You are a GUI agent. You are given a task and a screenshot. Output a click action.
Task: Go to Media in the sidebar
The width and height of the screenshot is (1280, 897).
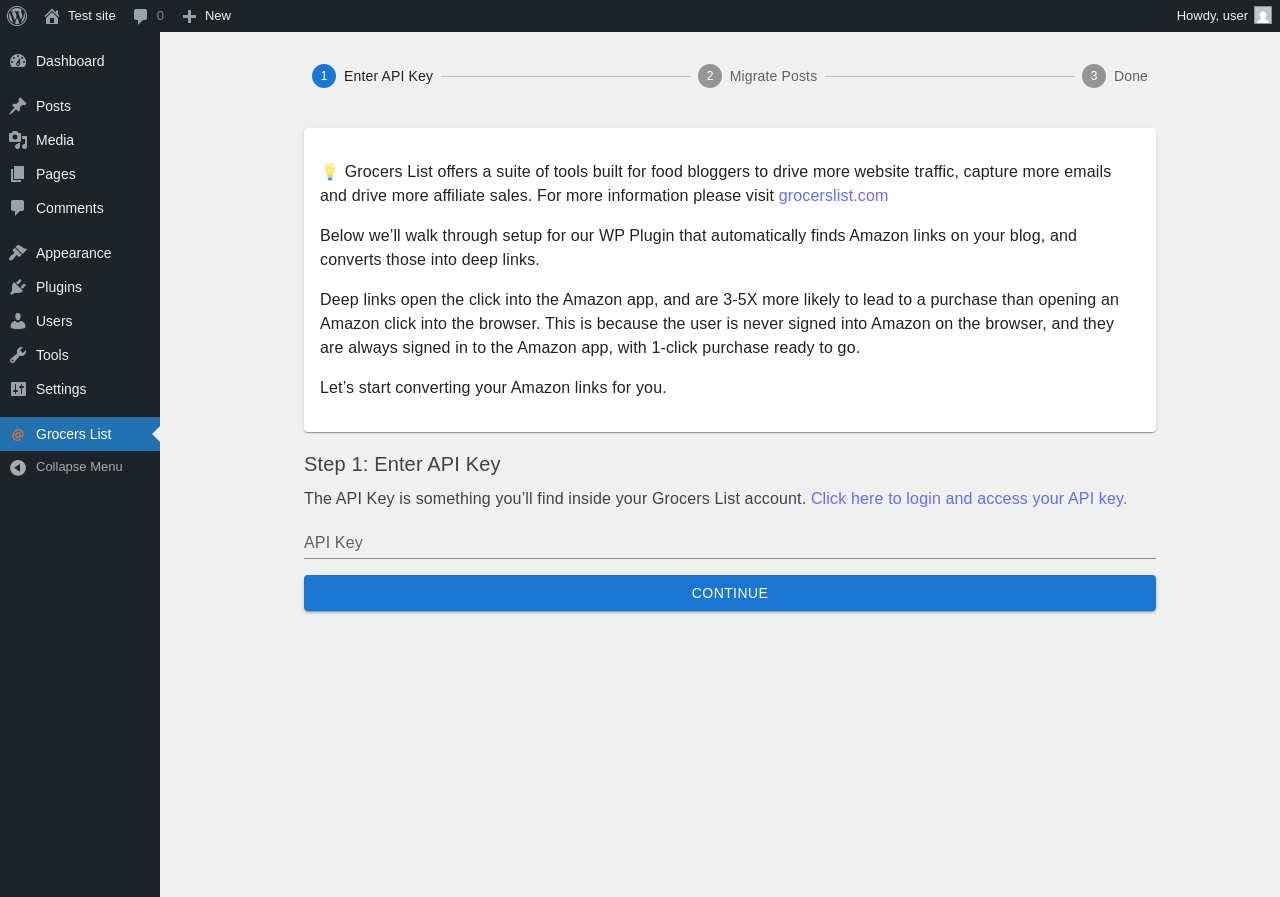coord(80,140)
